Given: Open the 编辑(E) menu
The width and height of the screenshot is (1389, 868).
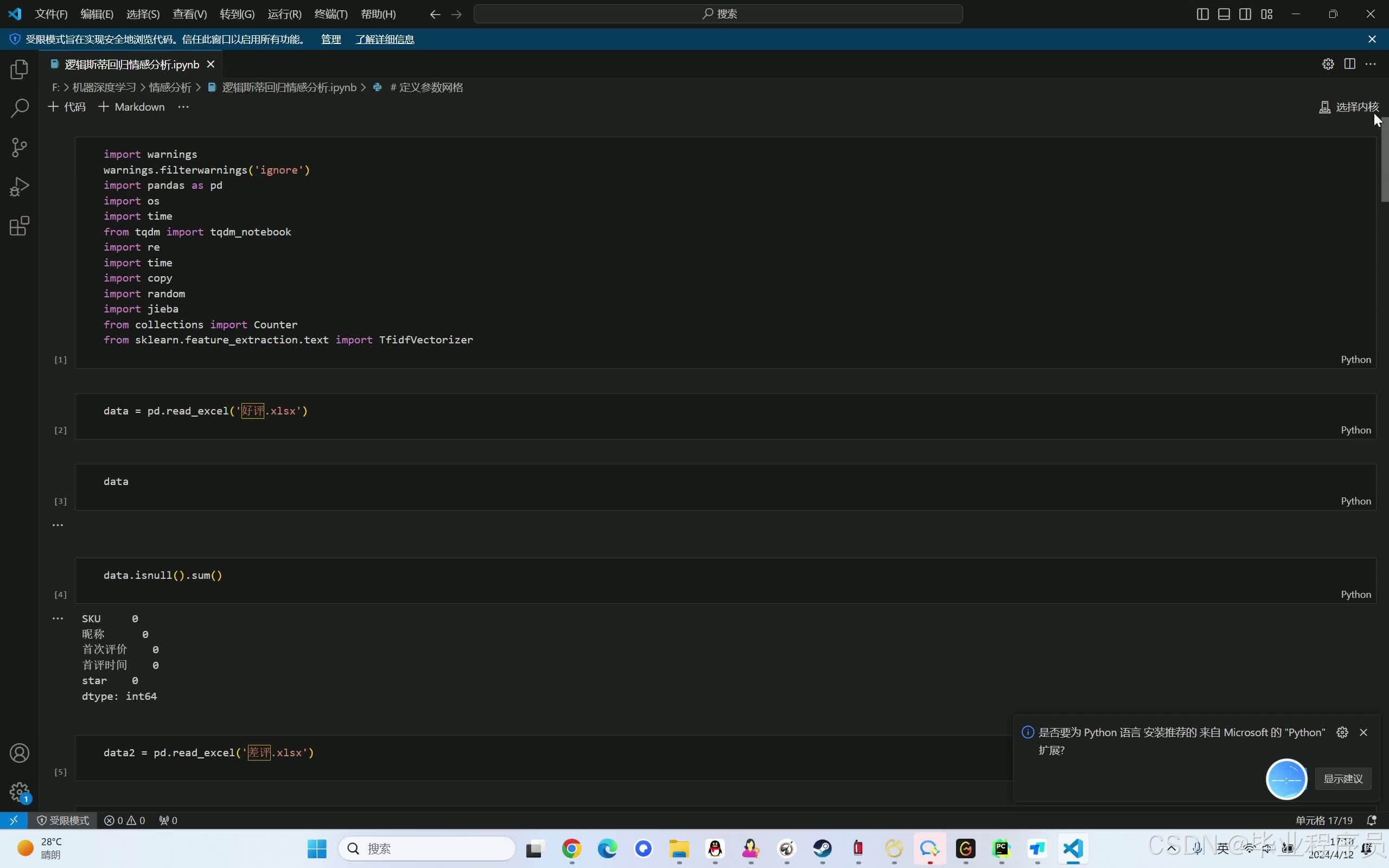Looking at the screenshot, I should click(x=97, y=14).
